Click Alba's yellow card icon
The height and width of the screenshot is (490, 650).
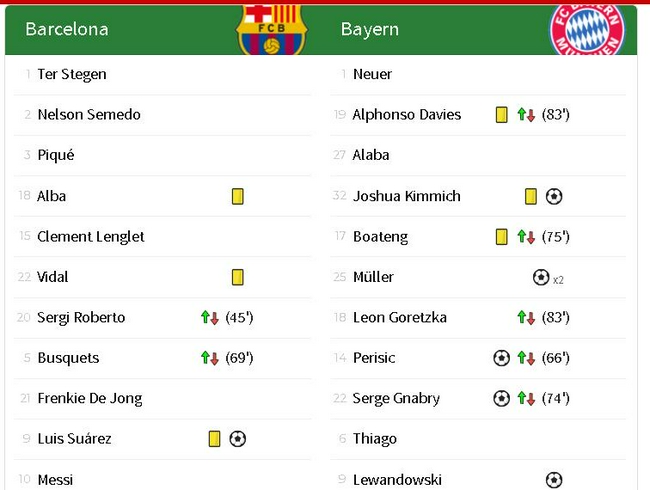238,196
